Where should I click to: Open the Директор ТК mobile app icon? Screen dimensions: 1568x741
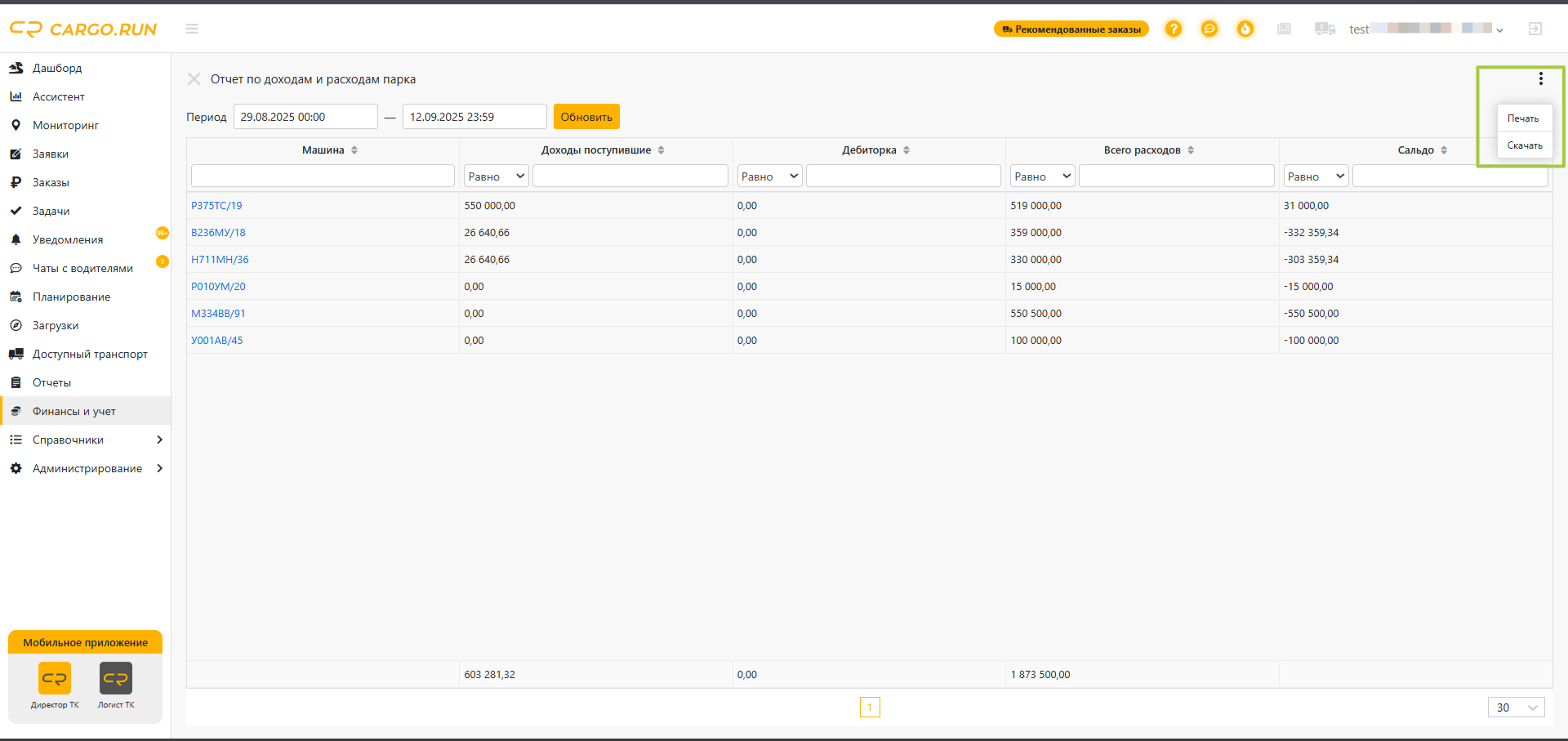(x=55, y=678)
